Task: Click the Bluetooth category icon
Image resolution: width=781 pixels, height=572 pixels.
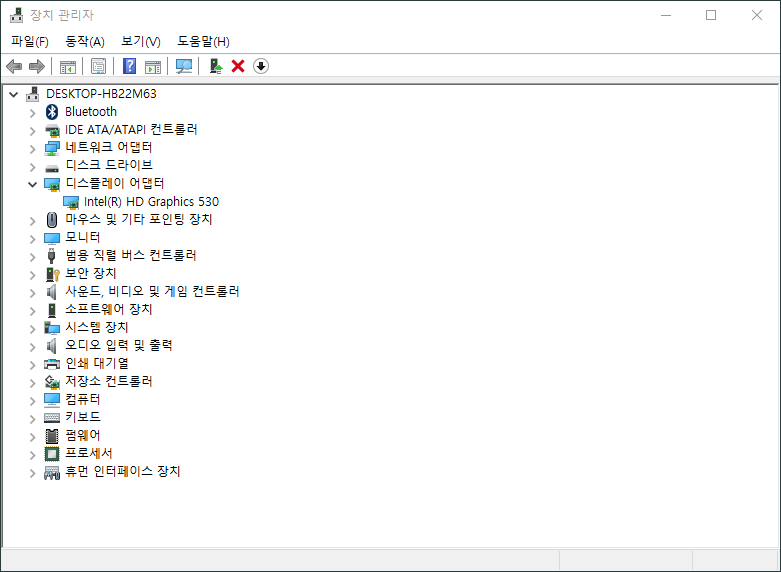Action: 52,112
